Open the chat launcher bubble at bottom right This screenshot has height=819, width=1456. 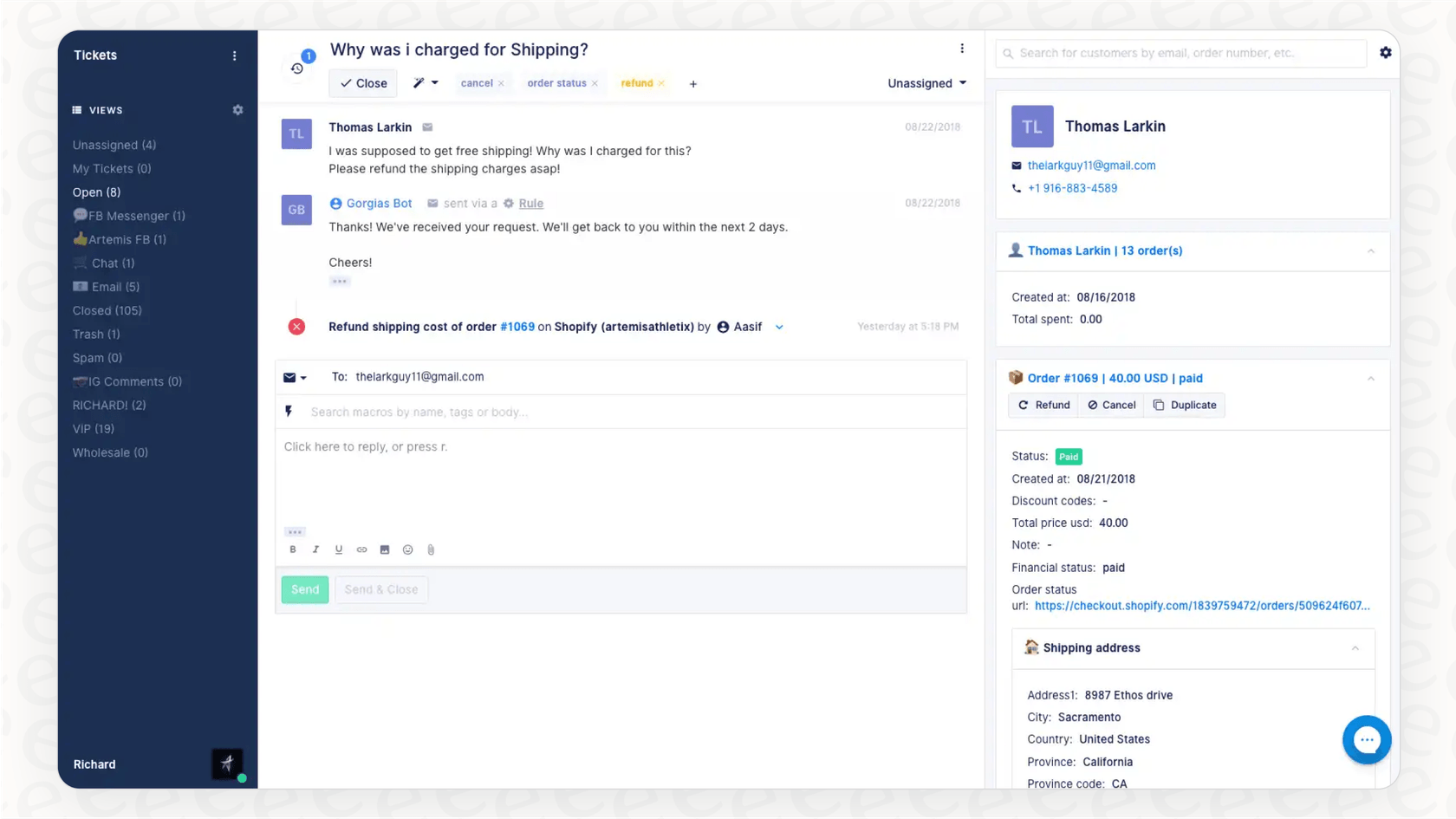[1367, 739]
